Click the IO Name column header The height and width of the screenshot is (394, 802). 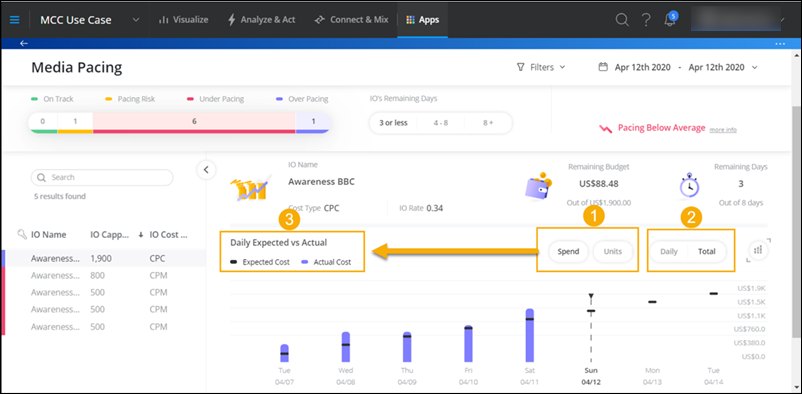click(x=49, y=235)
